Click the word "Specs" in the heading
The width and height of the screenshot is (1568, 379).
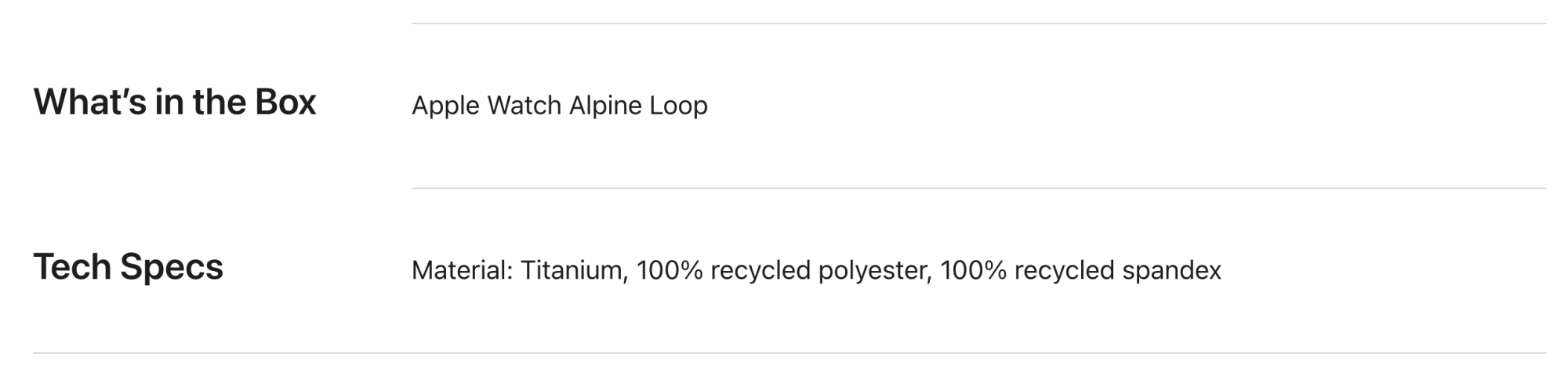171,267
